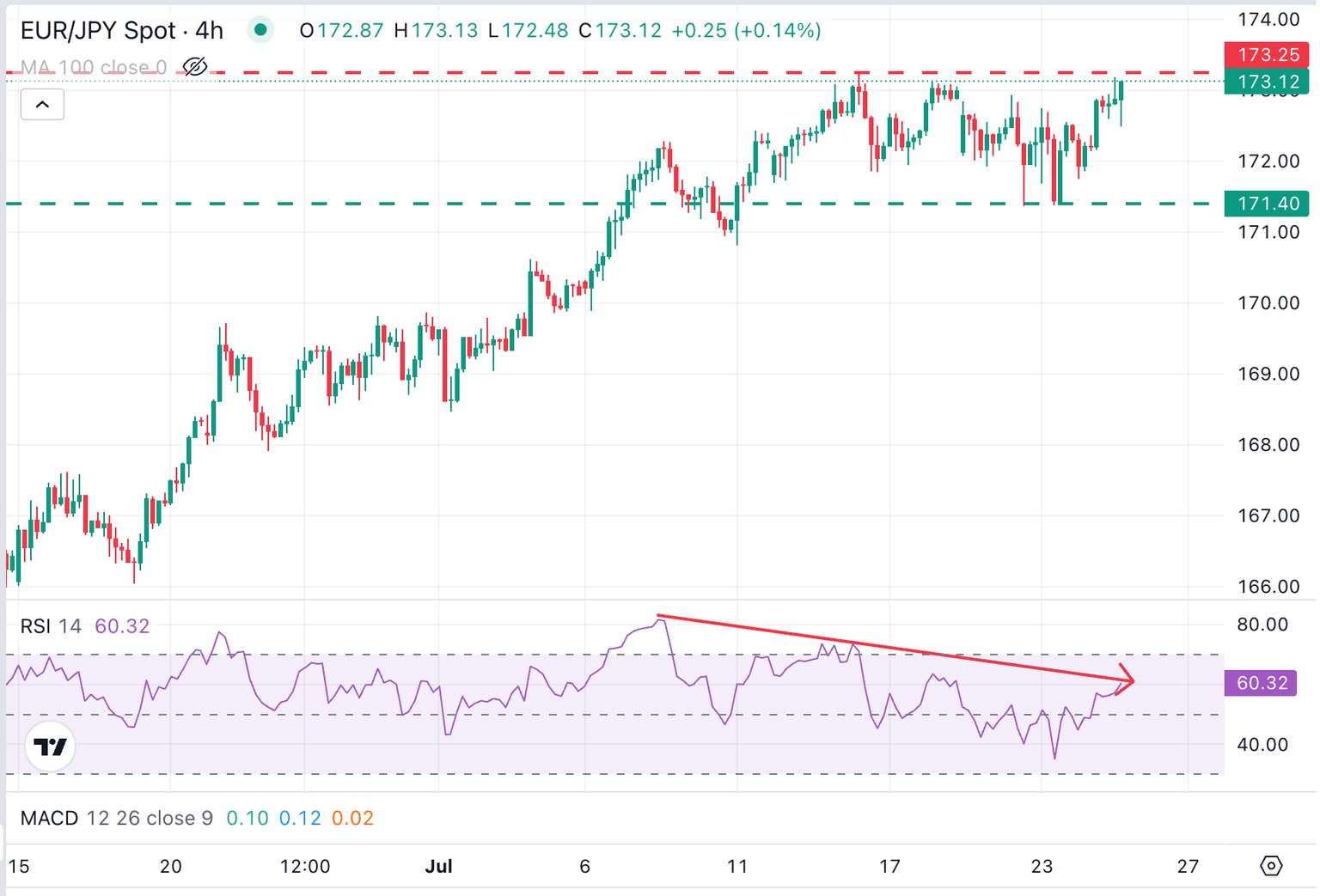Click the TradingView watermark logo
This screenshot has width=1320, height=896.
(51, 747)
